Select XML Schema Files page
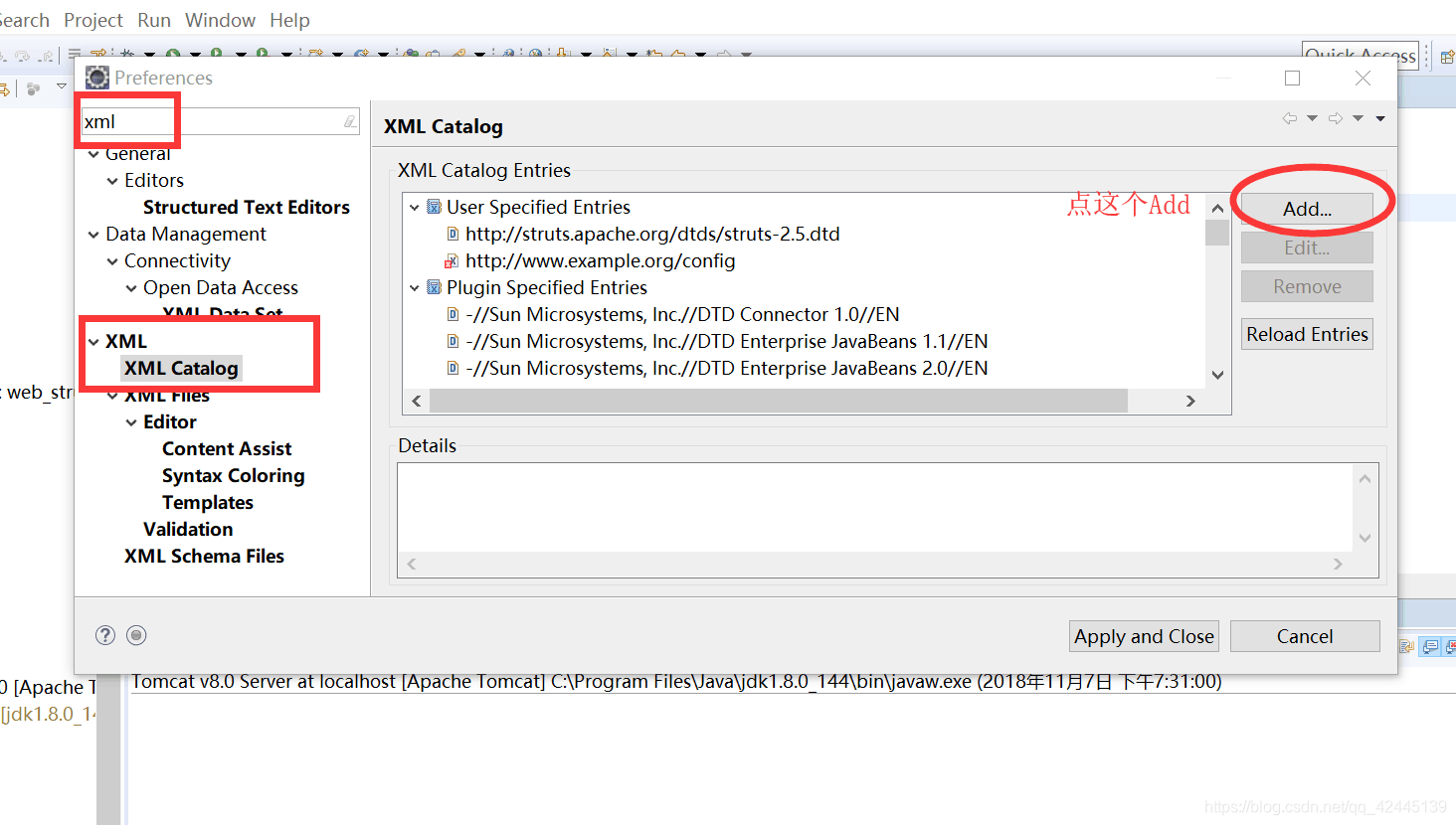The image size is (1456, 825). tap(204, 556)
